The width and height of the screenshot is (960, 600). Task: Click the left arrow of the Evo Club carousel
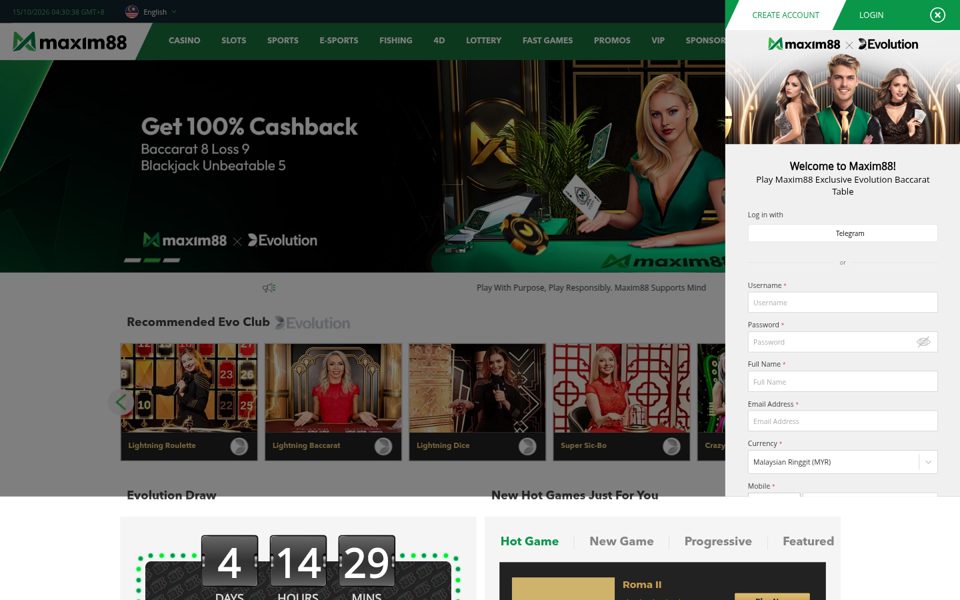click(x=121, y=402)
